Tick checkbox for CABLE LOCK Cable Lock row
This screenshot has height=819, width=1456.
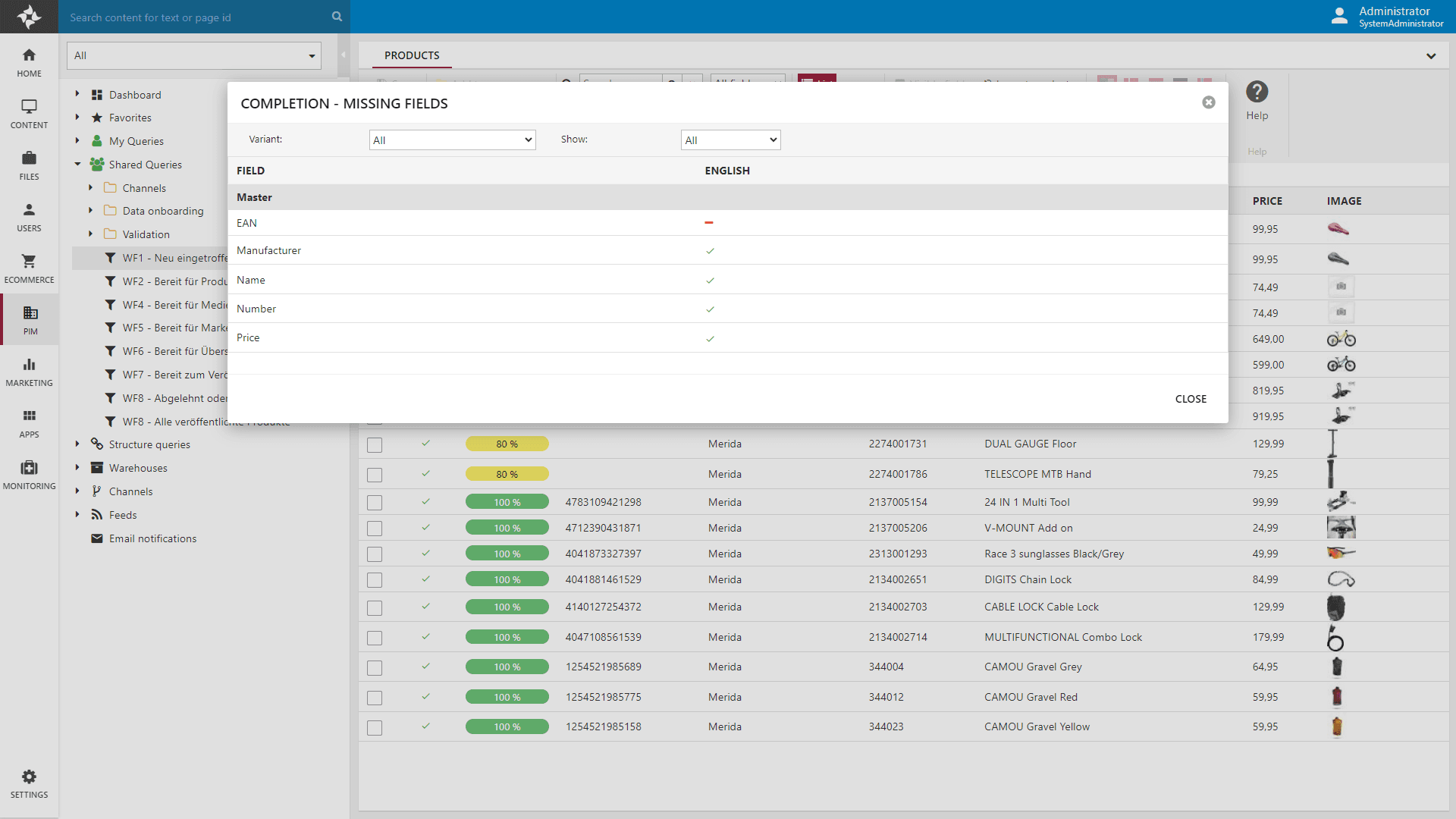pos(375,608)
